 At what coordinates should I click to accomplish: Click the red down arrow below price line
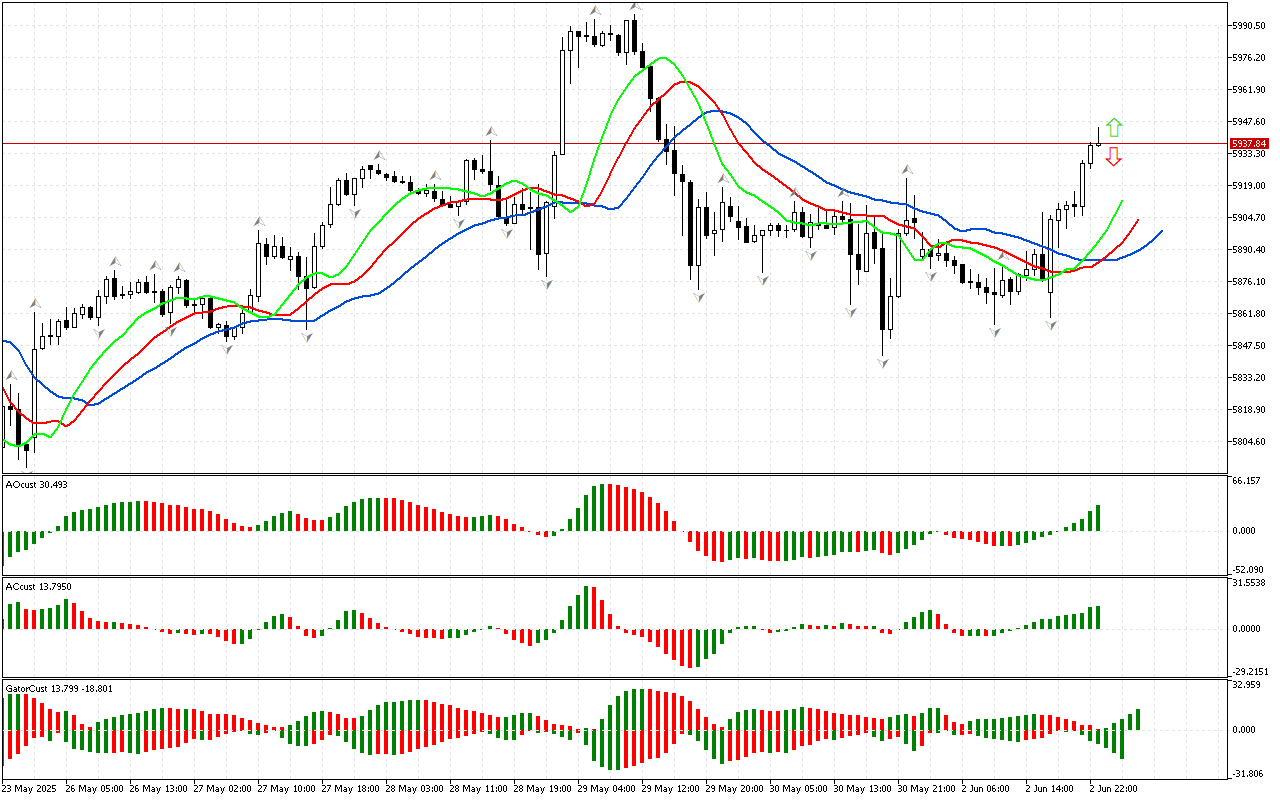1113,157
